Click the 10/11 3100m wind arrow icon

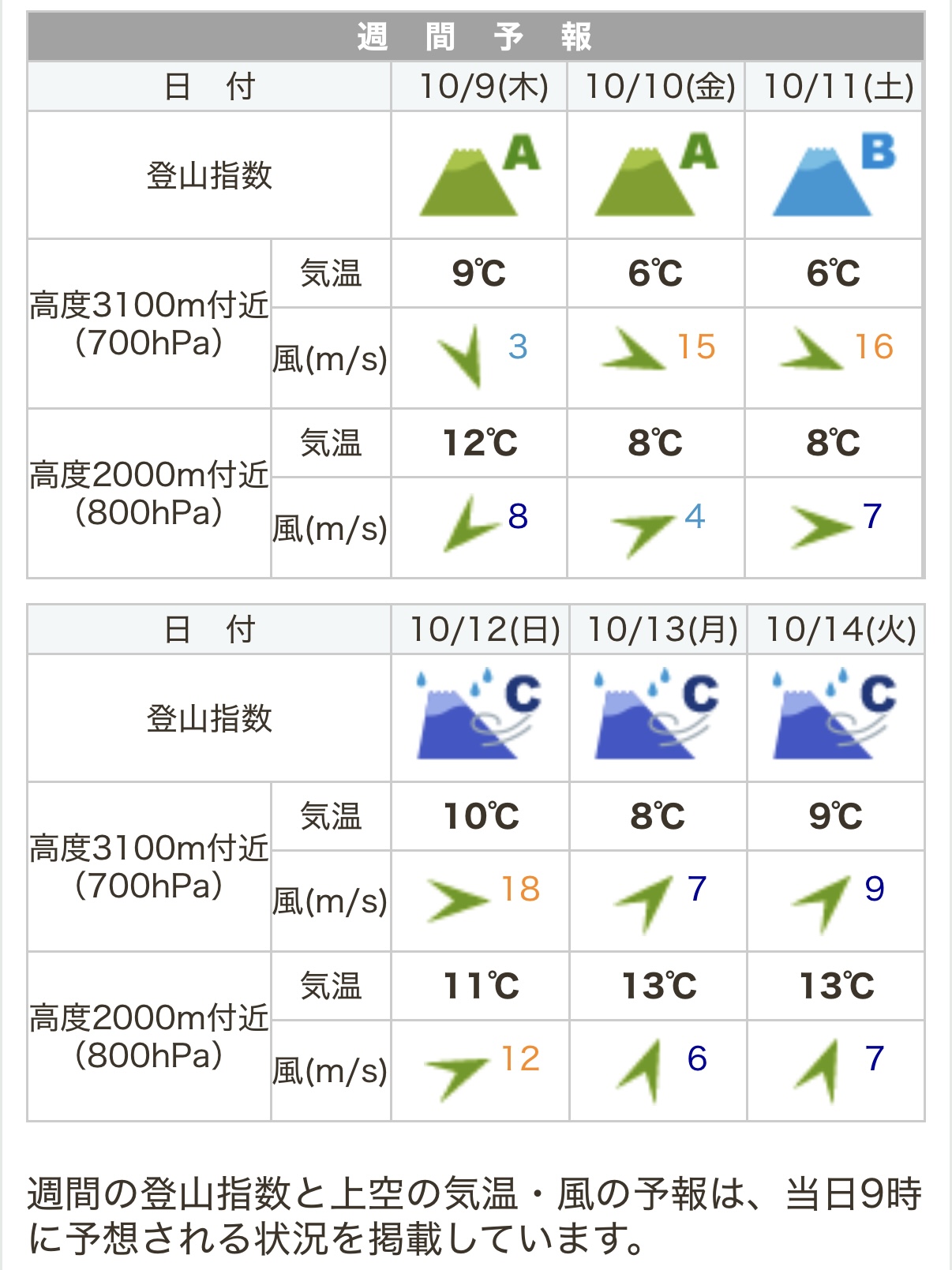pyautogui.click(x=811, y=350)
